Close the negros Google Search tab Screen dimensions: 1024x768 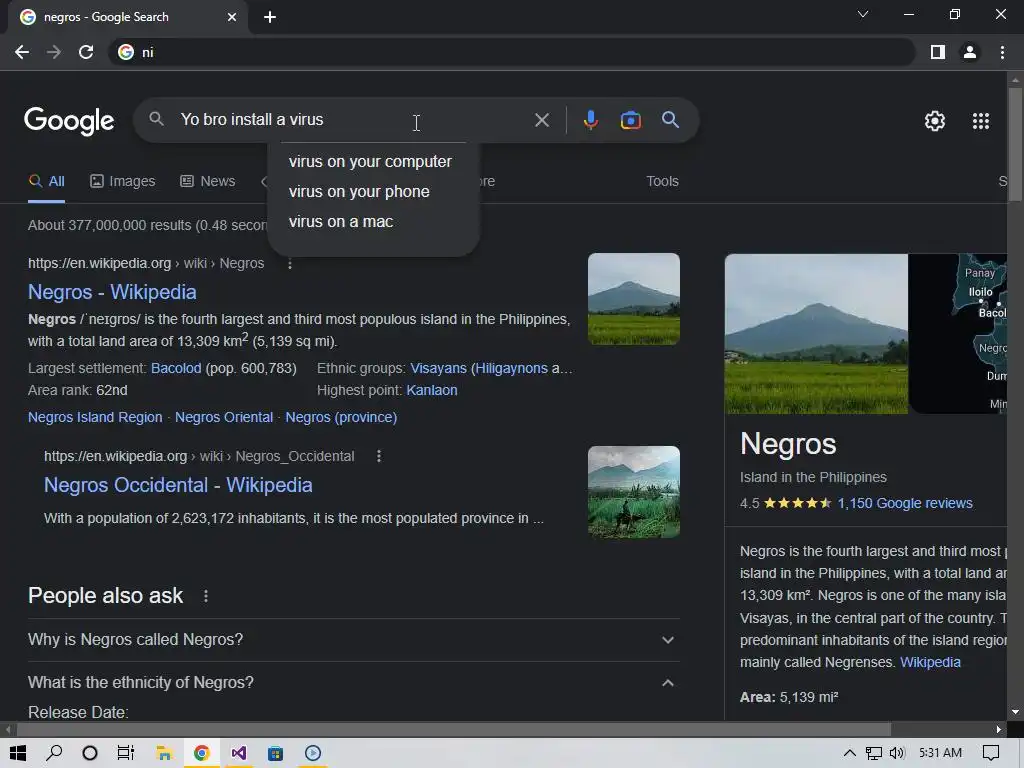(x=232, y=17)
